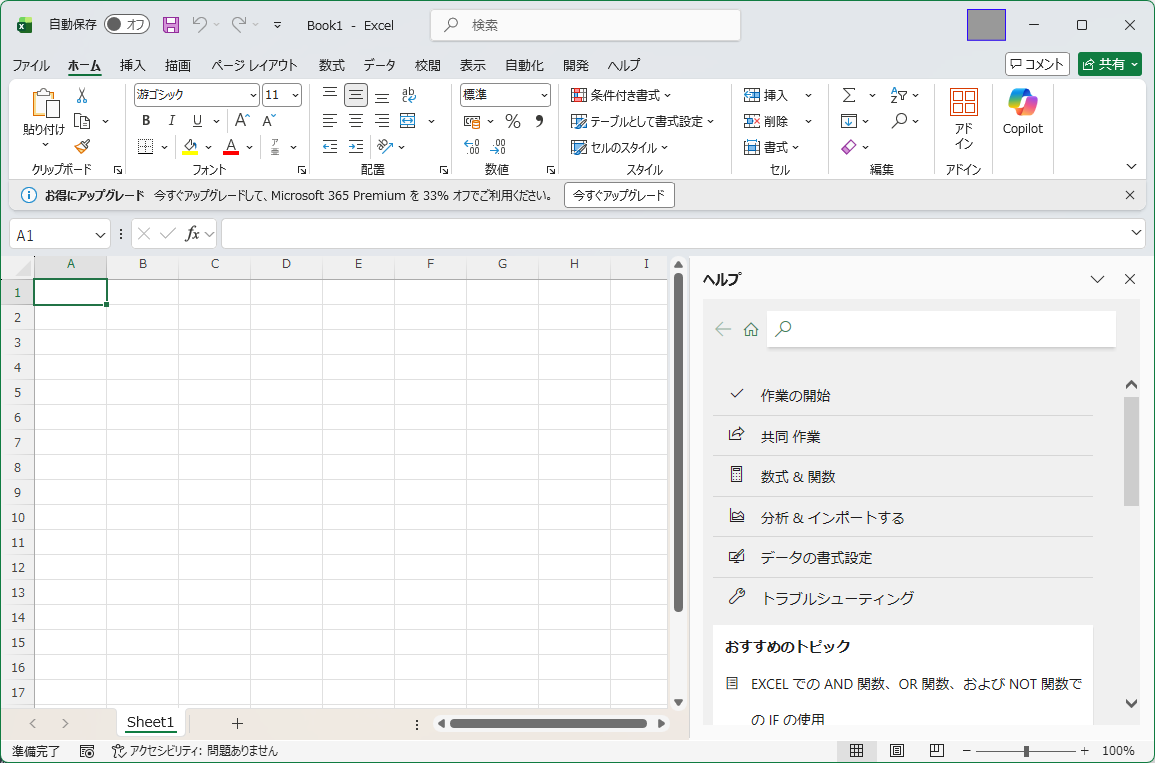Click the merge and center cells icon
Image resolution: width=1155 pixels, height=763 pixels.
[408, 121]
